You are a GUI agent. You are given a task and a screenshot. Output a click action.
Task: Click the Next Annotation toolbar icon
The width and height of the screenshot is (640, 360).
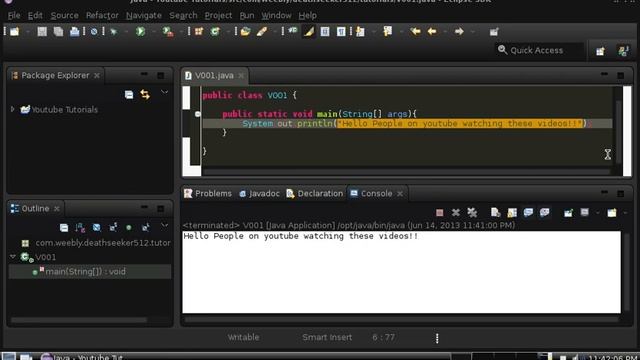pyautogui.click(x=360, y=32)
